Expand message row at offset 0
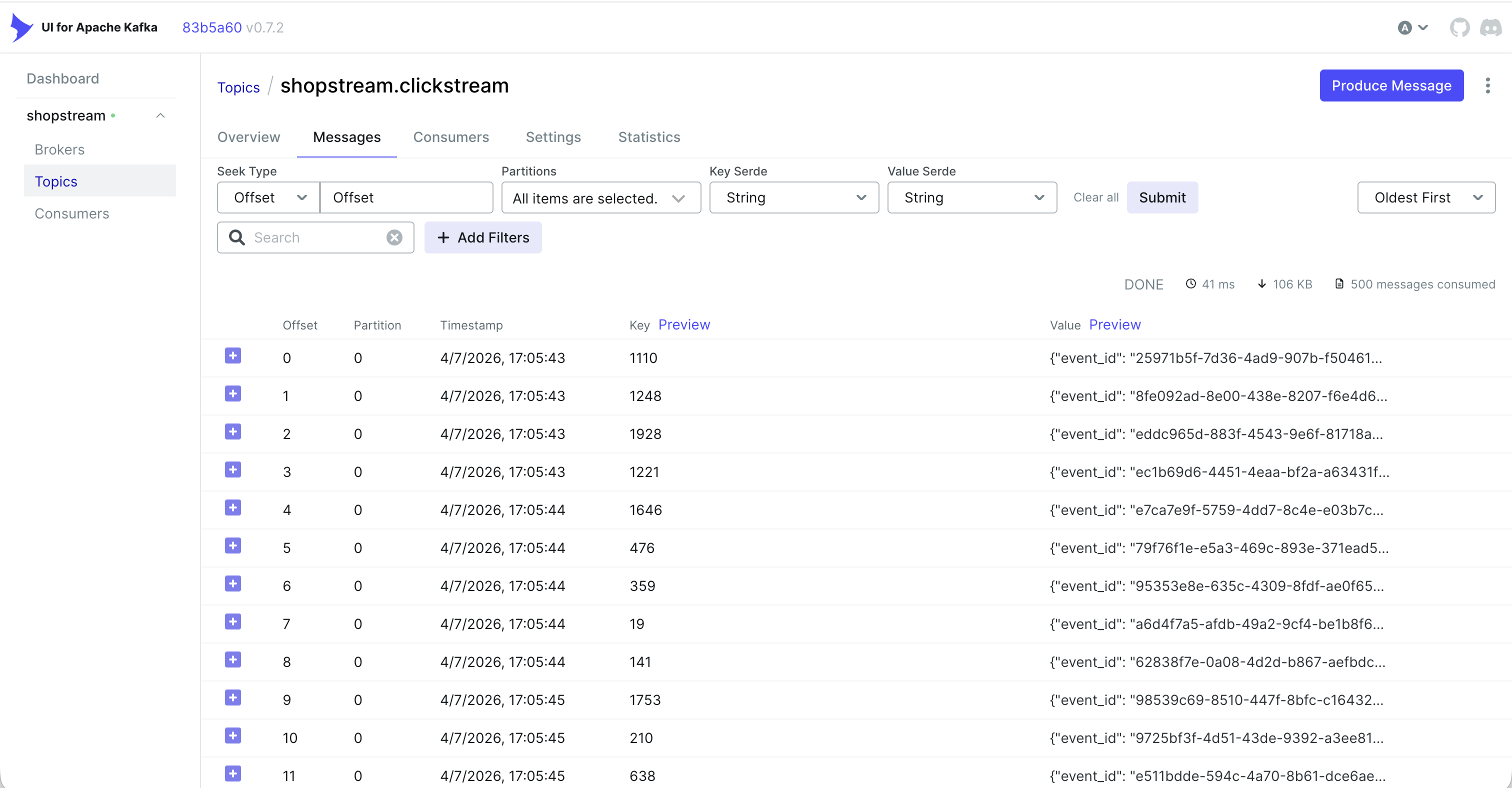1512x788 pixels. click(x=232, y=356)
